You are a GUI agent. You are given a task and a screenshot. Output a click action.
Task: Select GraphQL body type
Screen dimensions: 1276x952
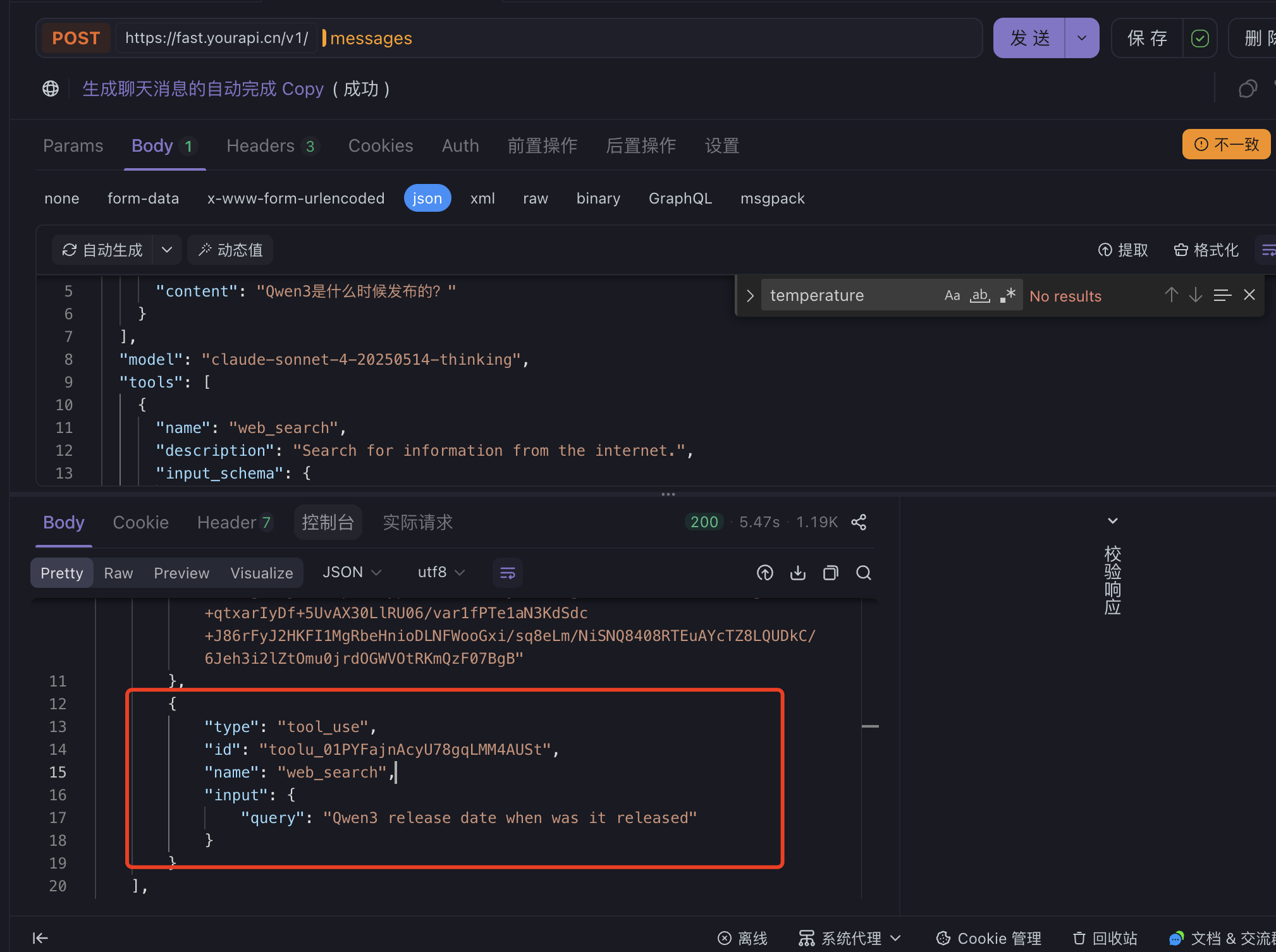(680, 198)
